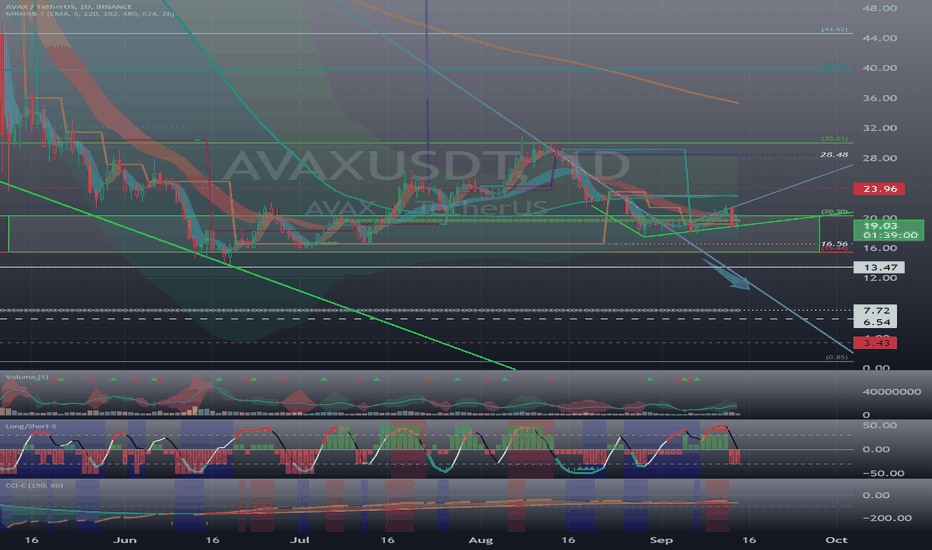
Task: Click 40000000 on the volume scale
Action: coord(892,392)
